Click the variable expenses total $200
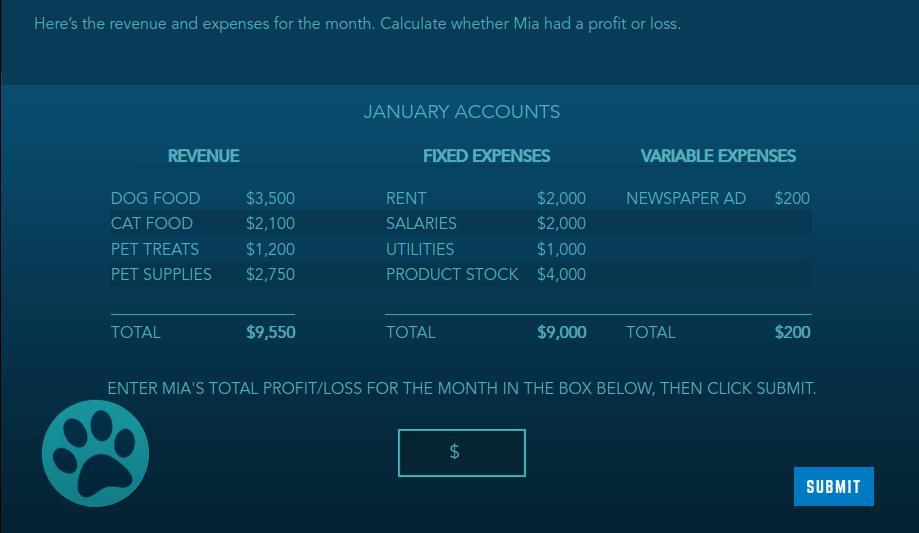The height and width of the screenshot is (533, 919). click(x=792, y=332)
